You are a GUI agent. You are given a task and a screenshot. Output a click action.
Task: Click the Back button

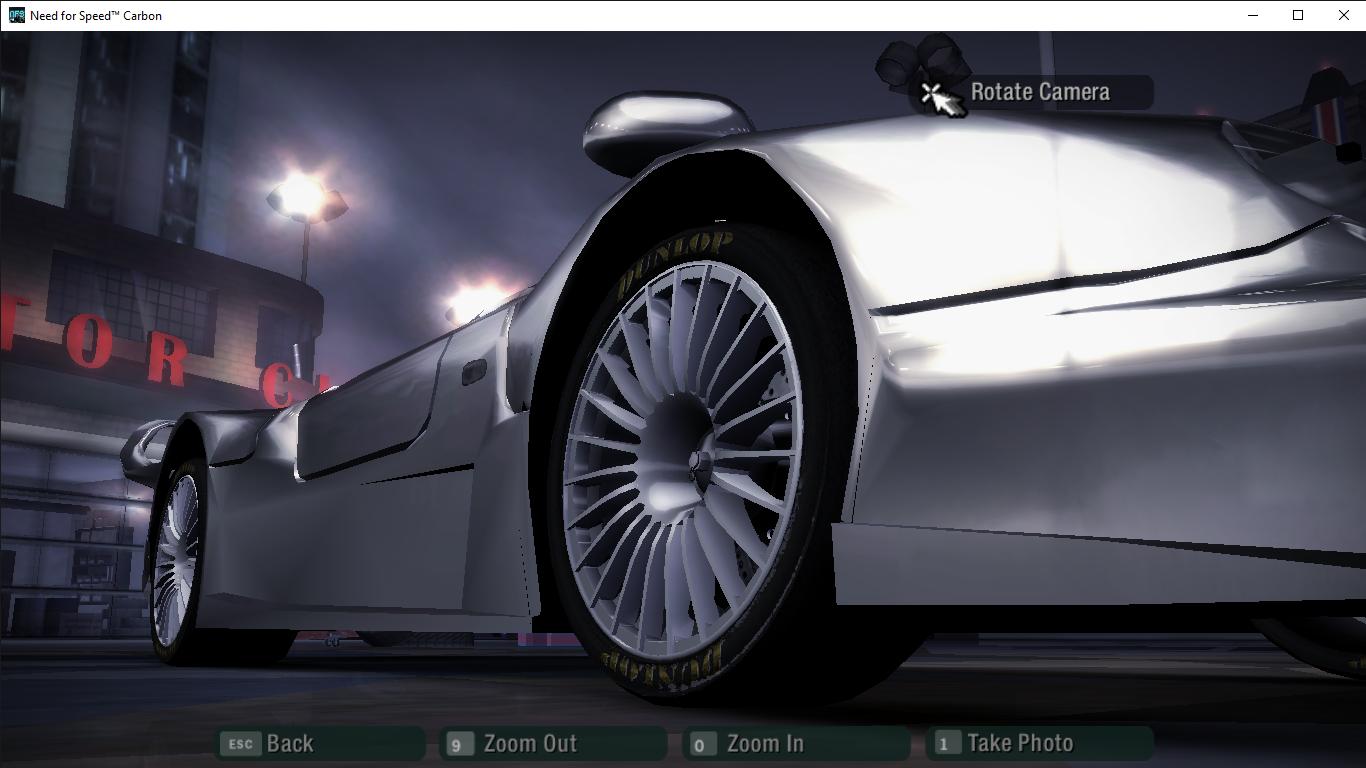320,744
